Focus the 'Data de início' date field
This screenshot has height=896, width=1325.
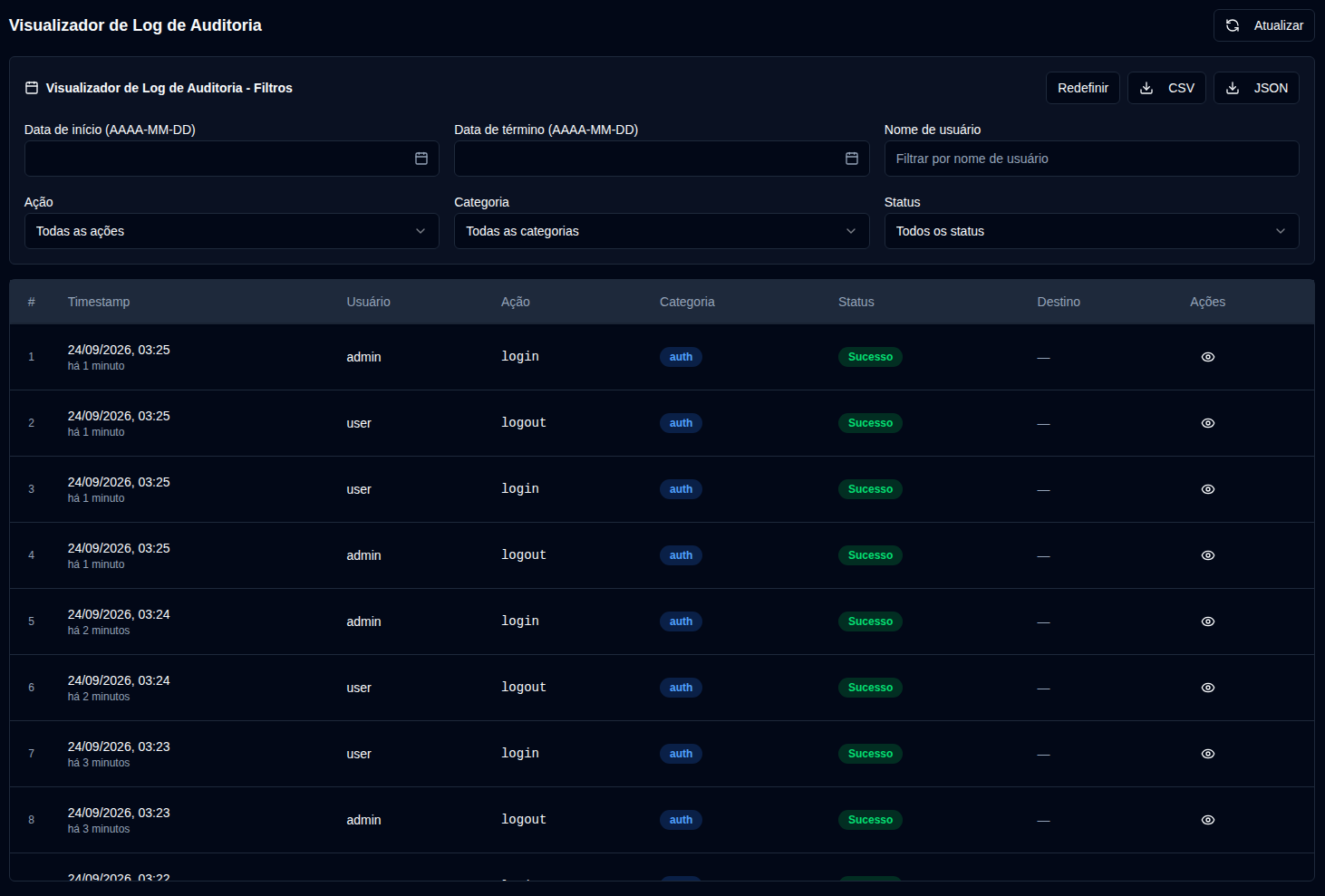coord(231,159)
